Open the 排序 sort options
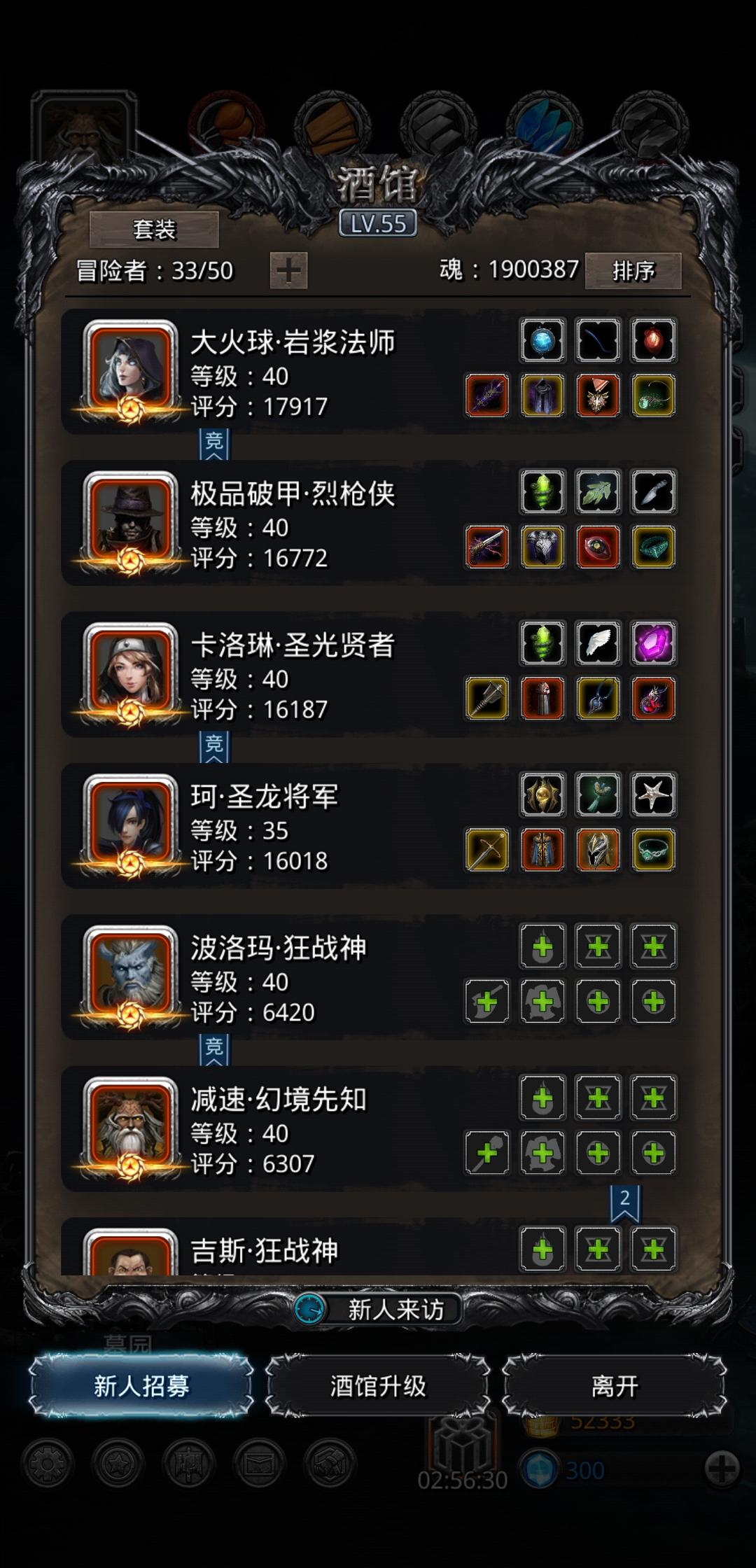This screenshot has width=756, height=1568. tap(633, 270)
